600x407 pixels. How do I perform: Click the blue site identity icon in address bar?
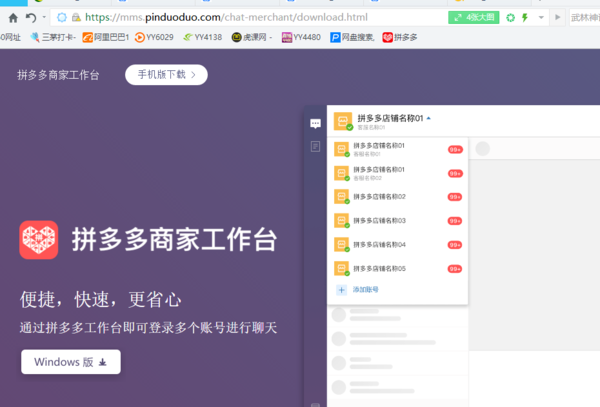pos(62,17)
